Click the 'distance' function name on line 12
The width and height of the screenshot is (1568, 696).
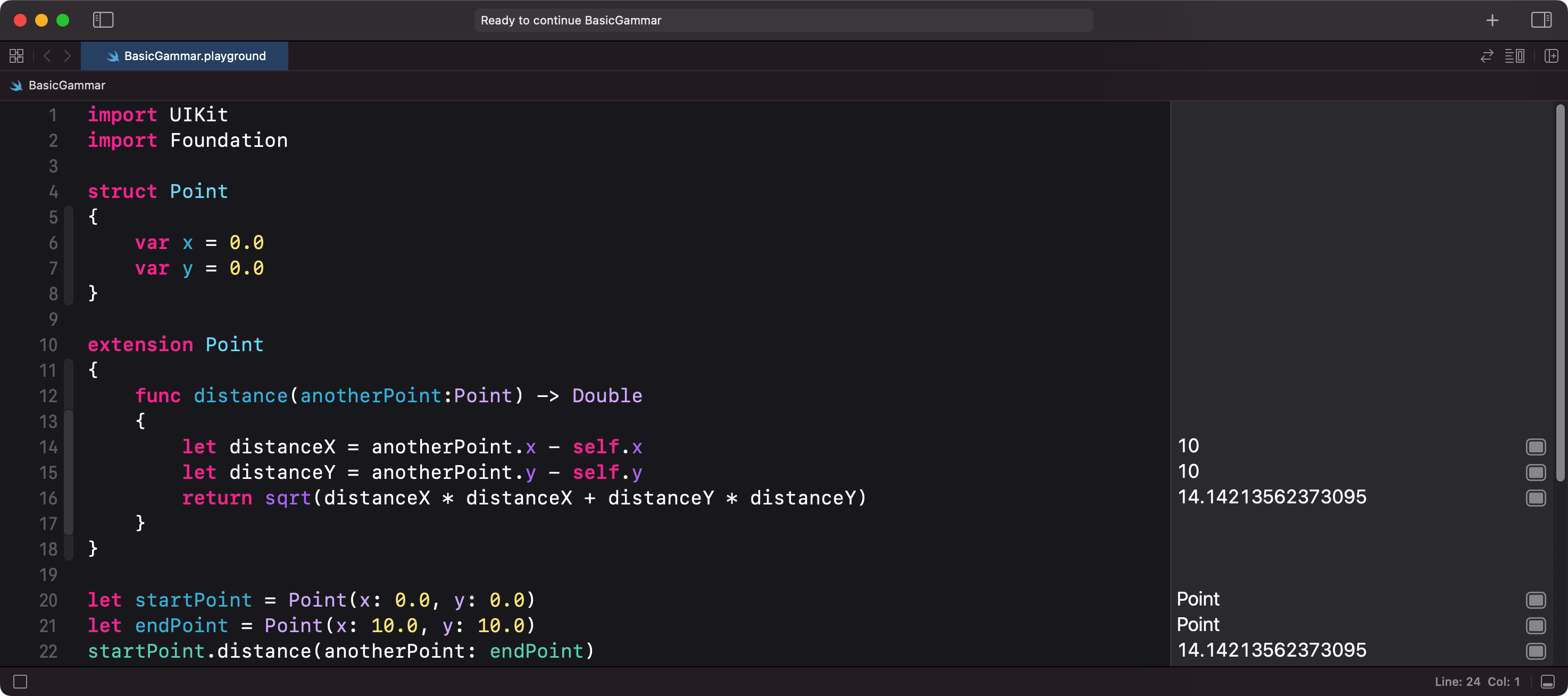[x=240, y=396]
